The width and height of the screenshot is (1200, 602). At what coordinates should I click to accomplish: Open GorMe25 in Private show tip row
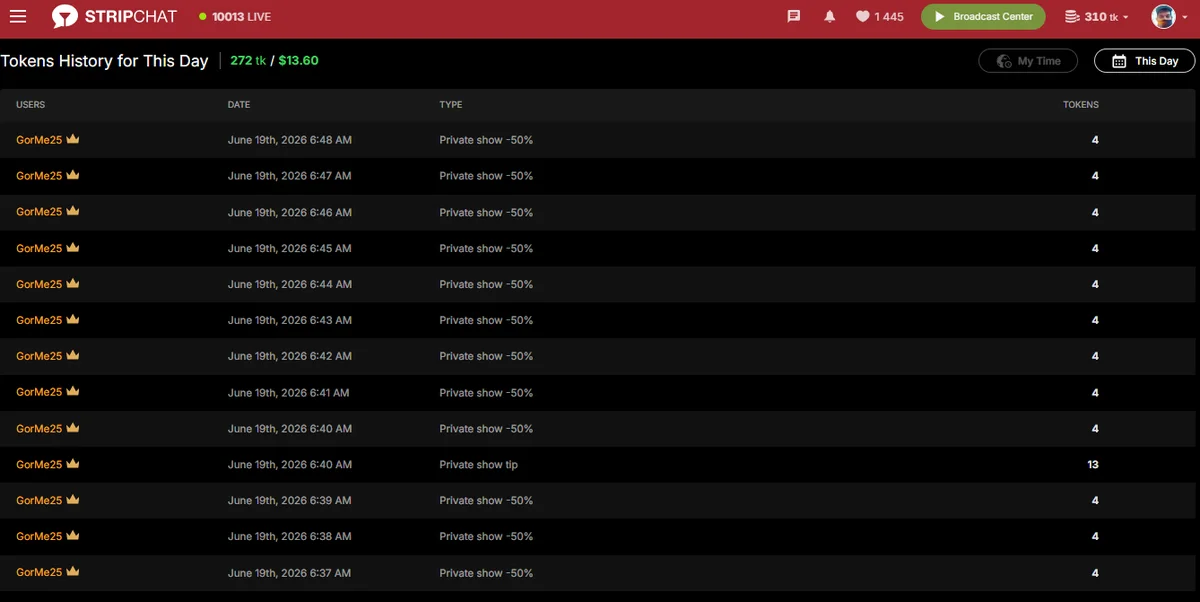[x=39, y=464]
